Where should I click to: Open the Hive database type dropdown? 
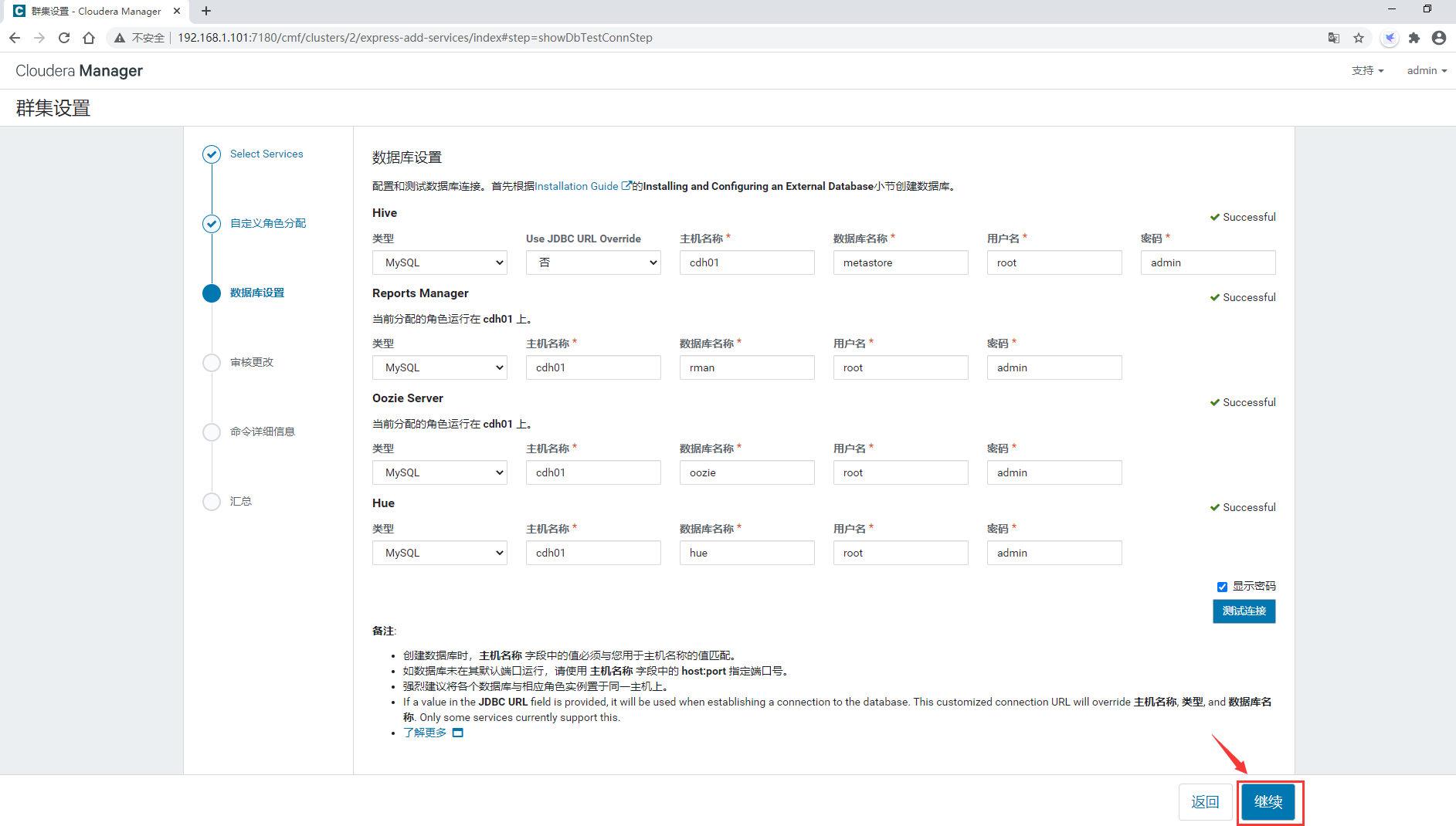[x=440, y=262]
